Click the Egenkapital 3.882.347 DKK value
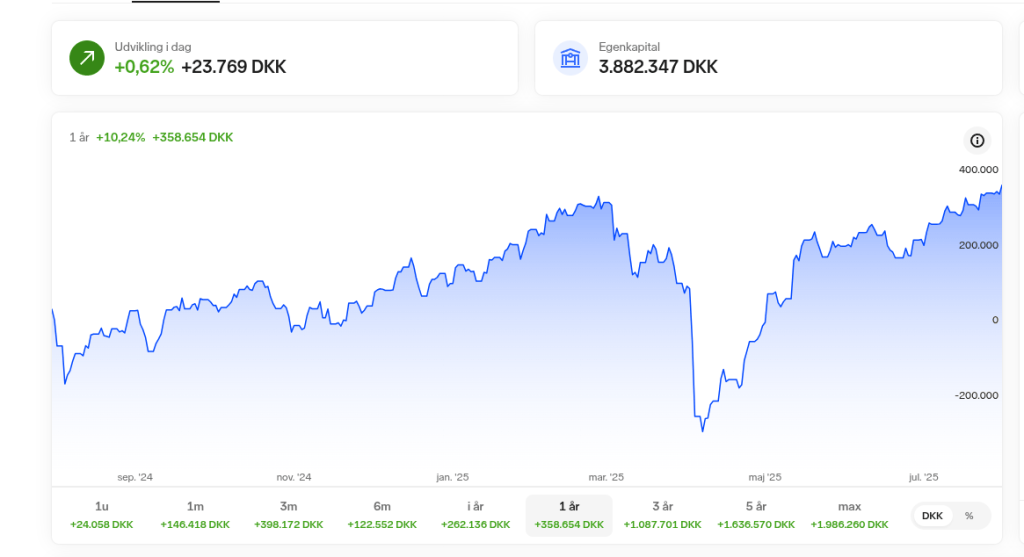The height and width of the screenshot is (557, 1024). pos(658,68)
